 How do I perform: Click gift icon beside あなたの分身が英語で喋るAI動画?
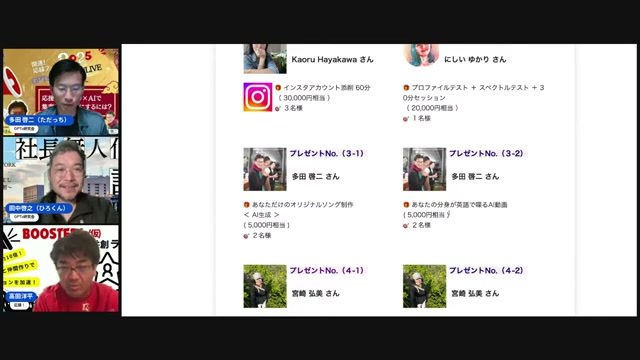406,204
